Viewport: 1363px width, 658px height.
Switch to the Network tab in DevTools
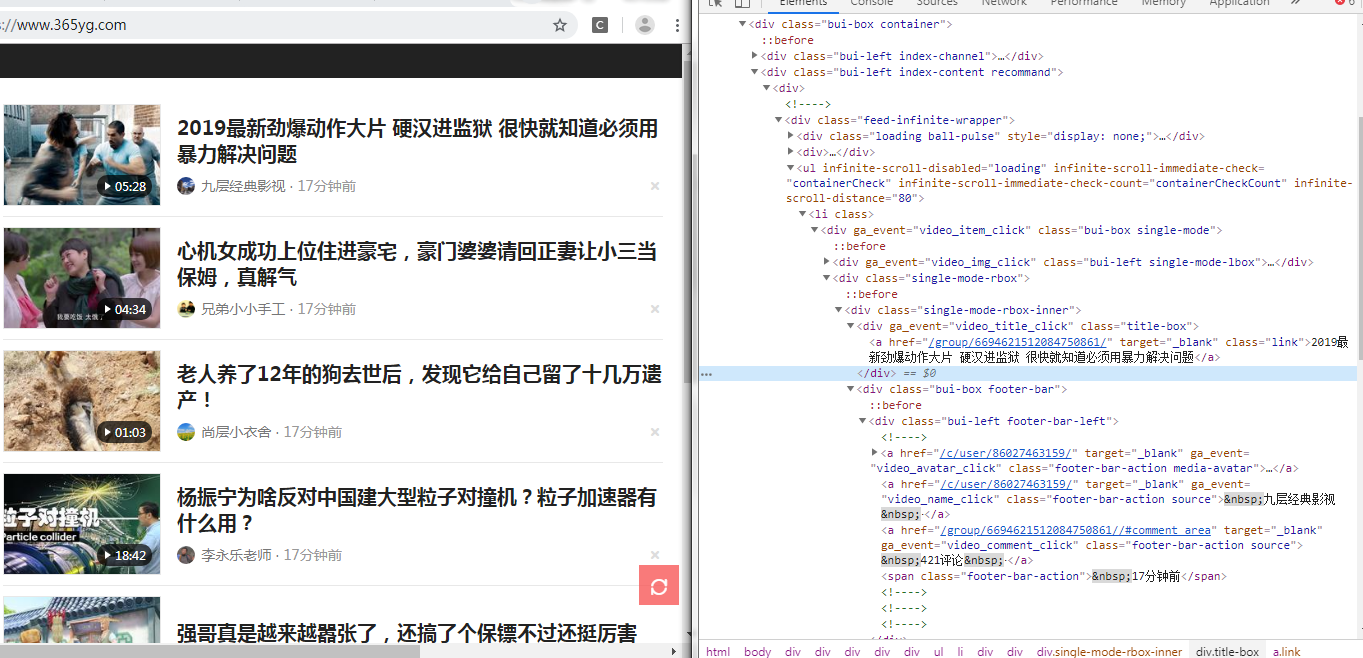[1004, 3]
